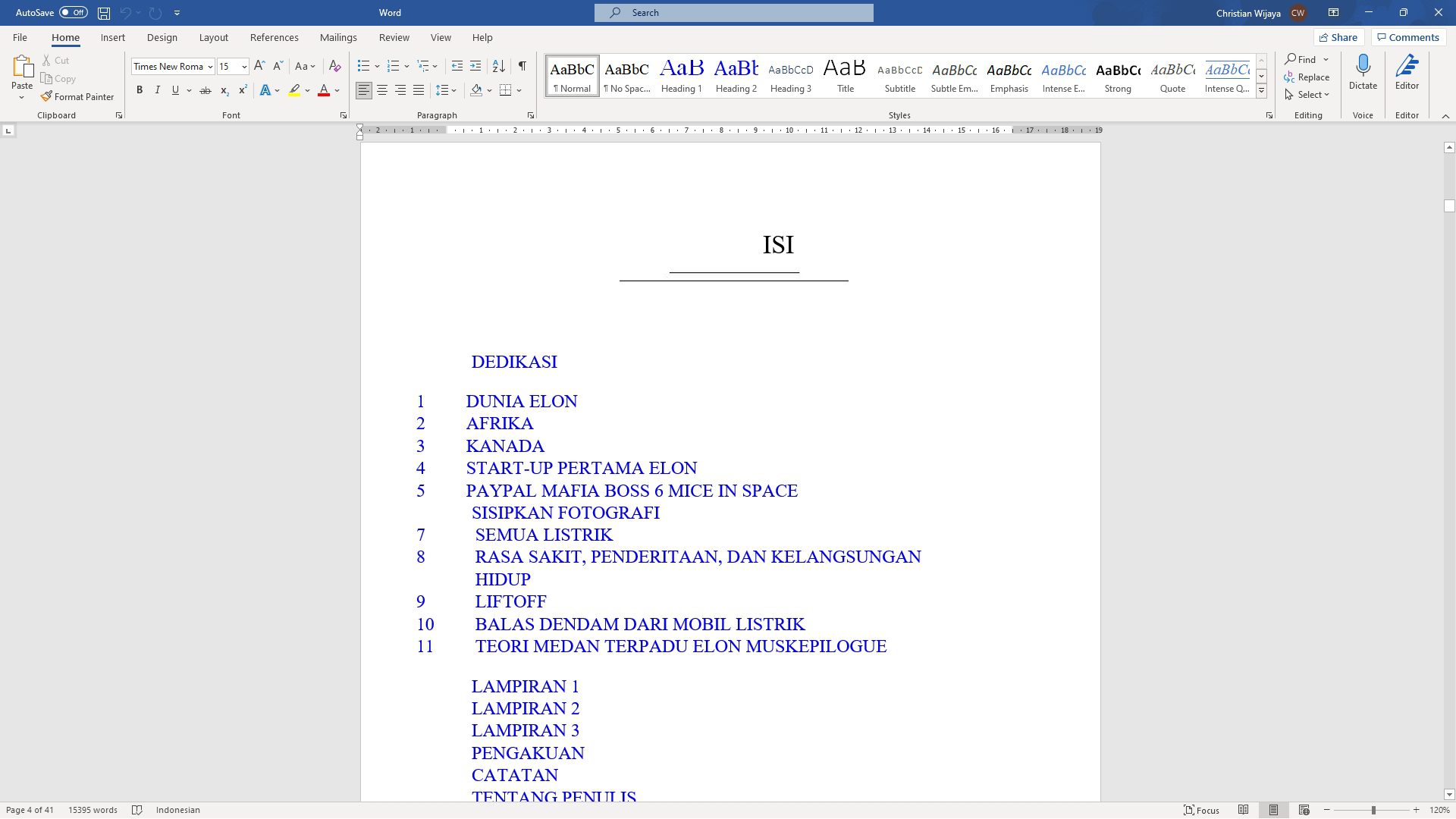The height and width of the screenshot is (819, 1456).
Task: Toggle Track Changes in Review
Action: [x=394, y=37]
